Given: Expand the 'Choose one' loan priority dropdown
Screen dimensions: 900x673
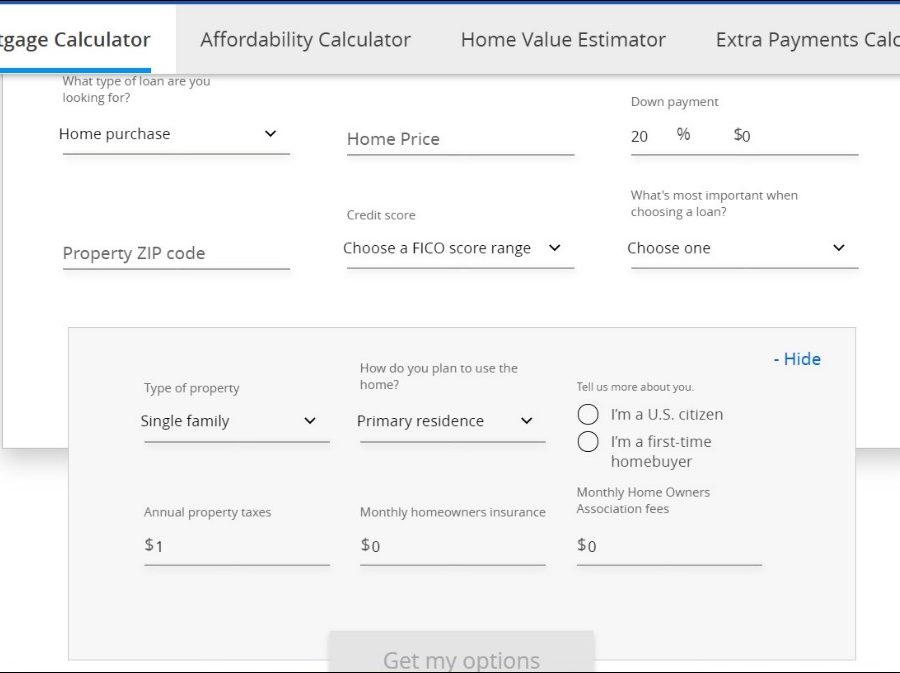Looking at the screenshot, I should [x=743, y=248].
